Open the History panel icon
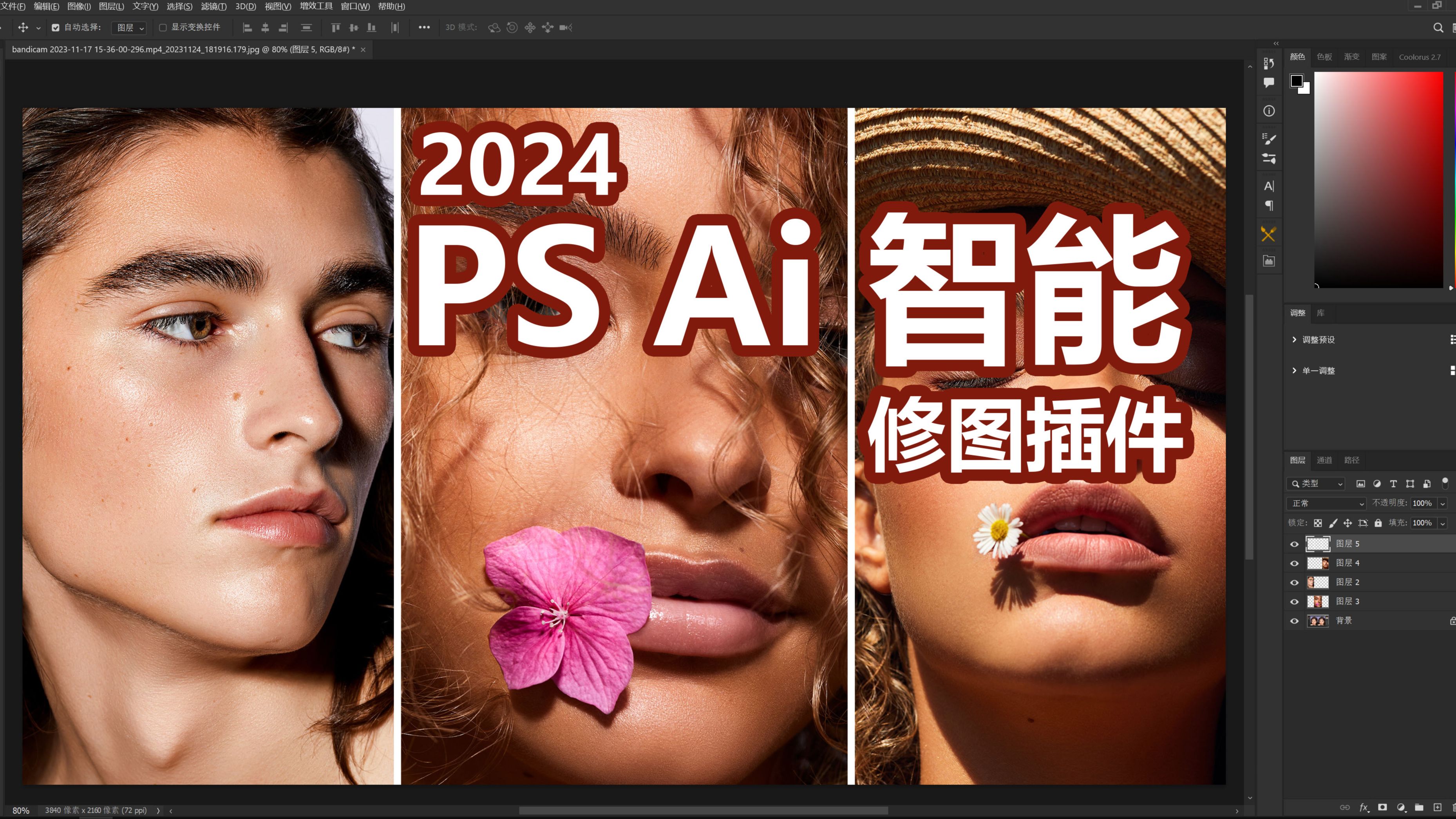 (x=1269, y=63)
